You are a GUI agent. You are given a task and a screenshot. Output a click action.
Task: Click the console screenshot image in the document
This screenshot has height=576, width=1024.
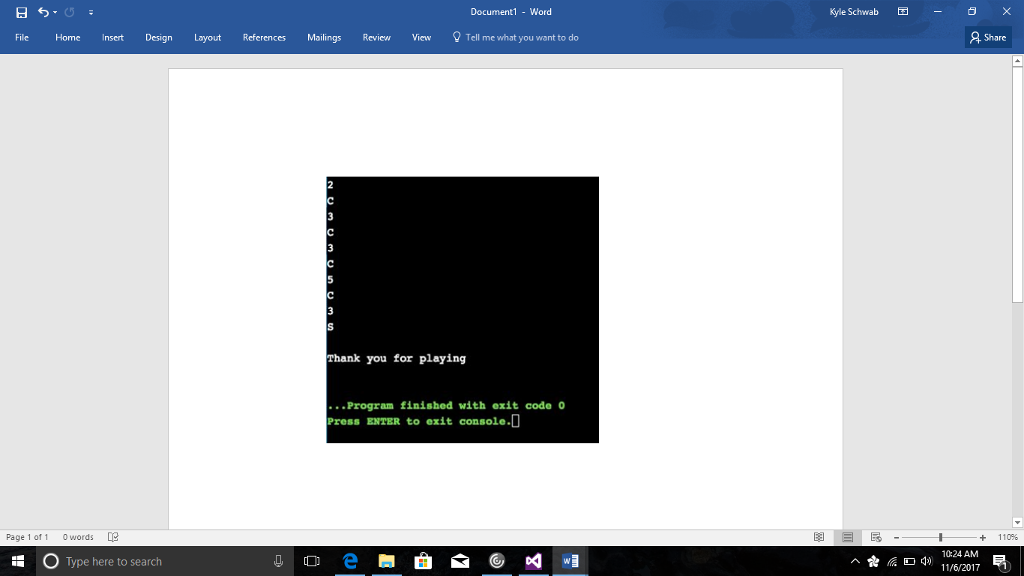point(462,310)
